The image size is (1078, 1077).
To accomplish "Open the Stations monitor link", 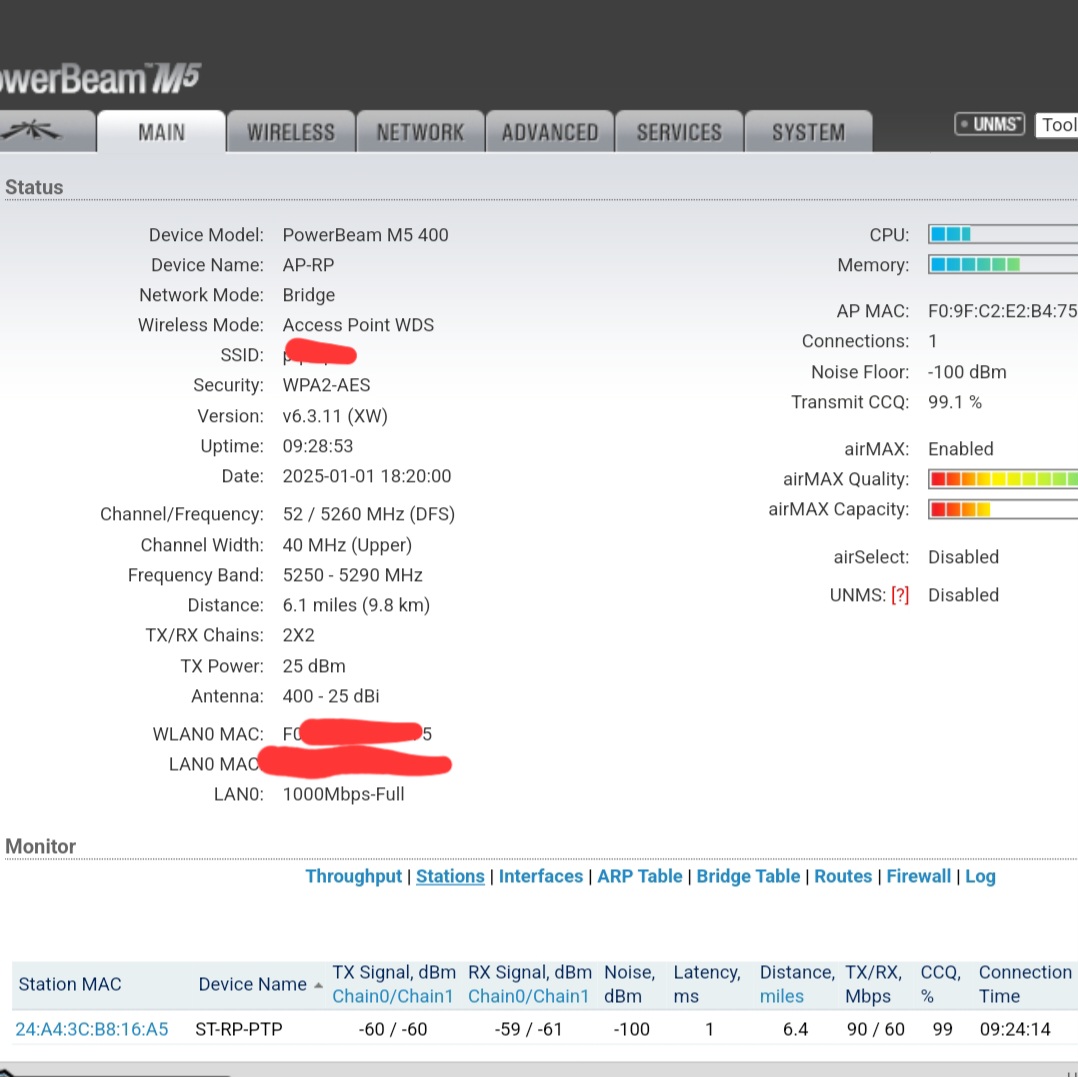I will coord(450,876).
